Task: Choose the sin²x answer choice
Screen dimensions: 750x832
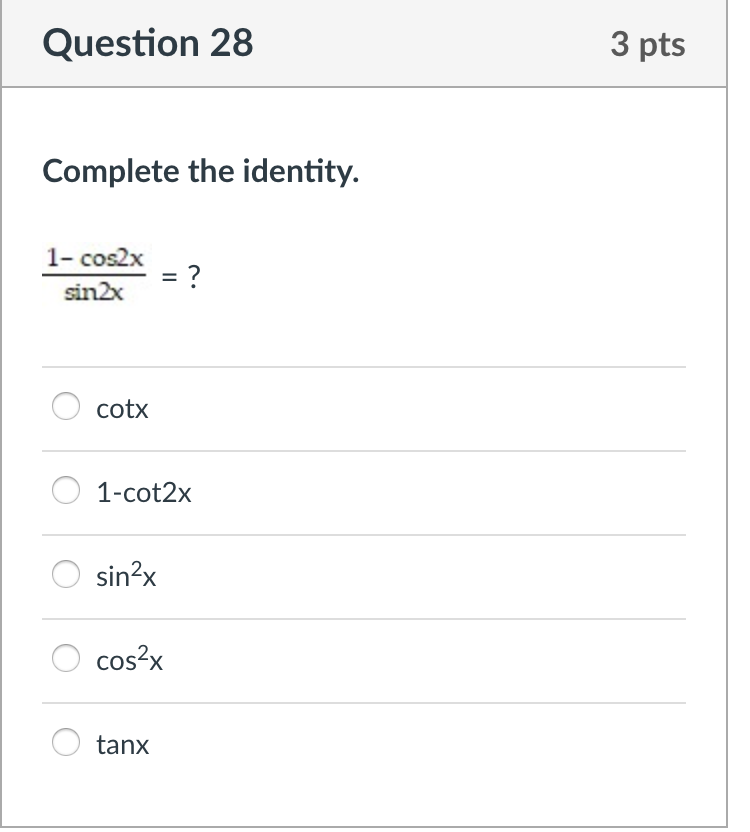Action: click(x=65, y=575)
